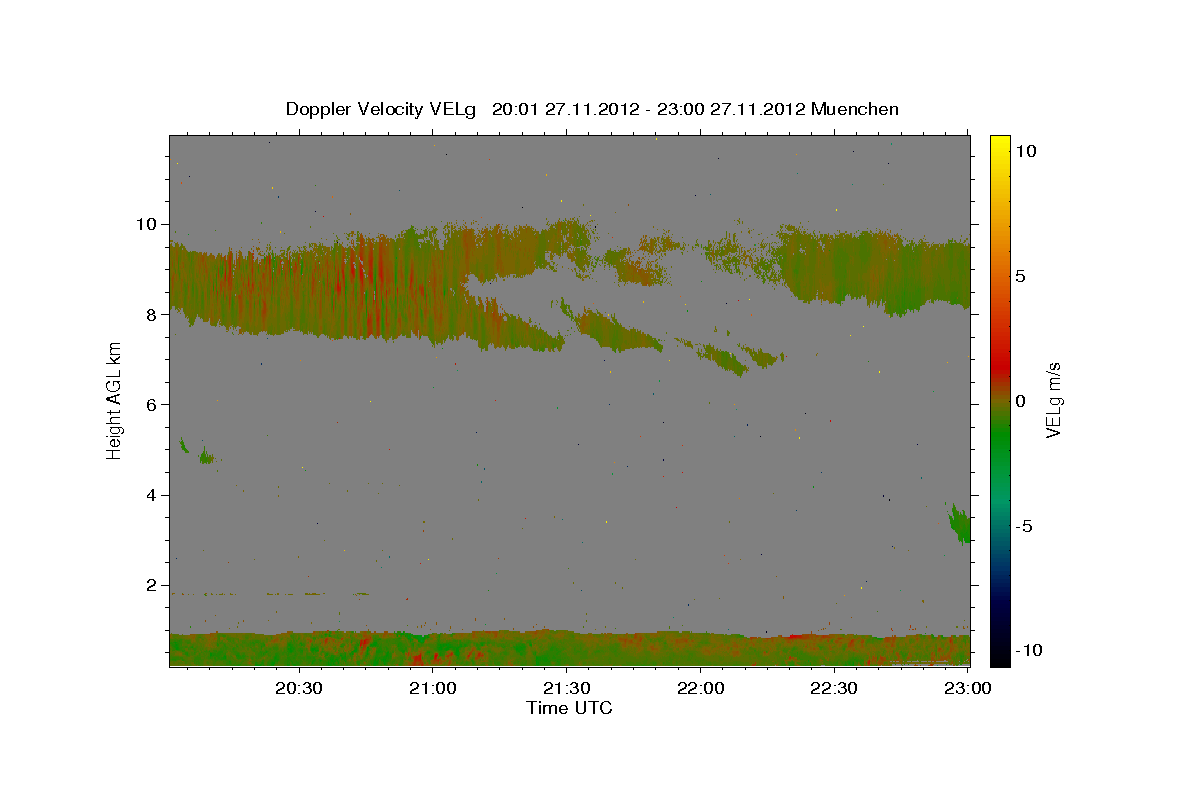This screenshot has width=1200, height=800.
Task: Click the 'VELg m/s' colorbar title
Action: pyautogui.click(x=1053, y=401)
